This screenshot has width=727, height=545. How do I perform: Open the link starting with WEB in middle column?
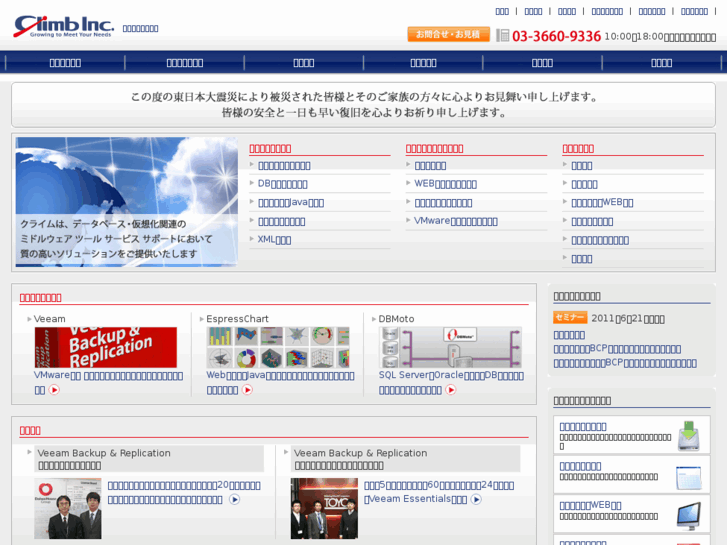coord(445,184)
